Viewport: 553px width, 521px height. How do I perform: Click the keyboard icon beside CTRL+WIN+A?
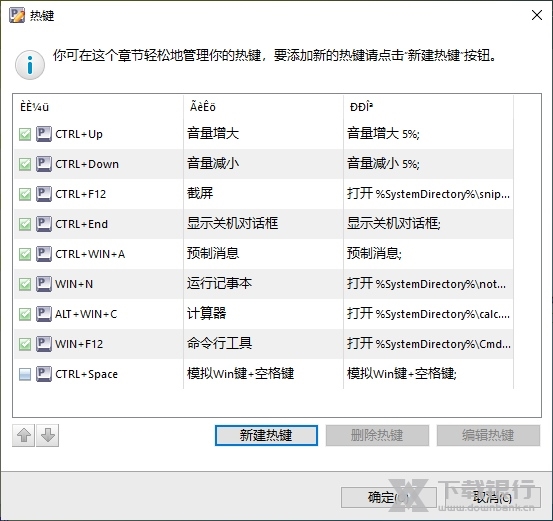pos(44,254)
